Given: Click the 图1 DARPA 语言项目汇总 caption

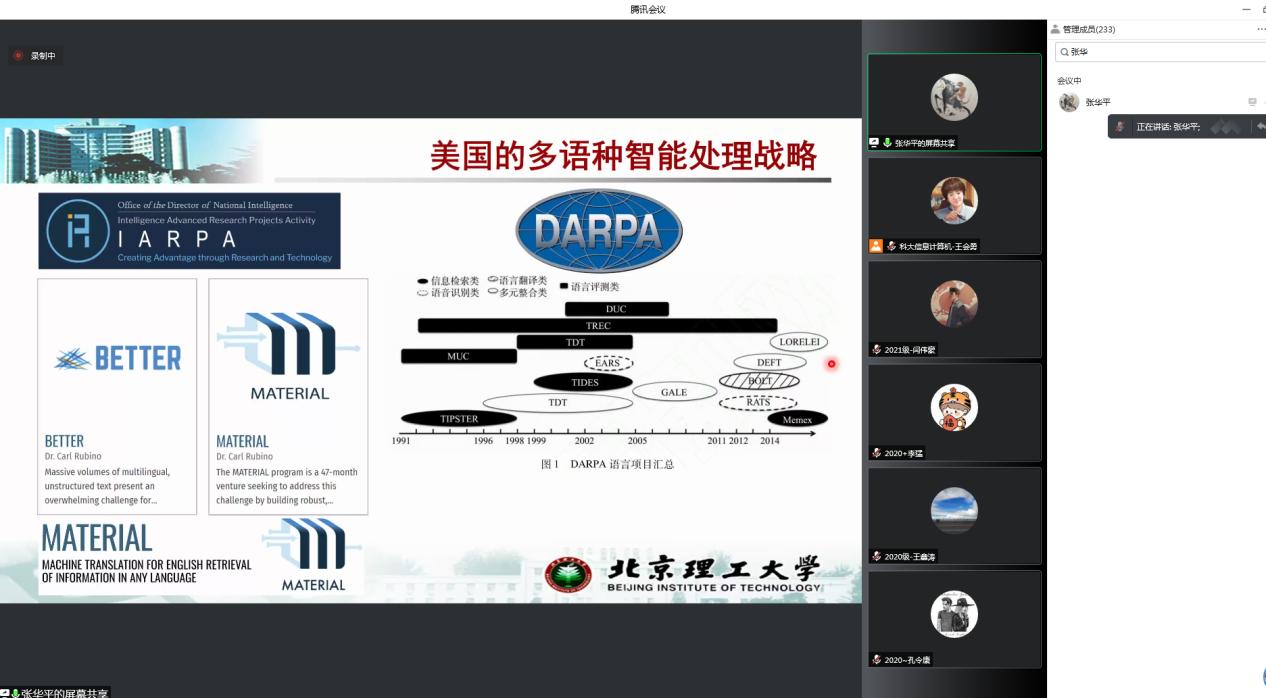Looking at the screenshot, I should coord(607,464).
